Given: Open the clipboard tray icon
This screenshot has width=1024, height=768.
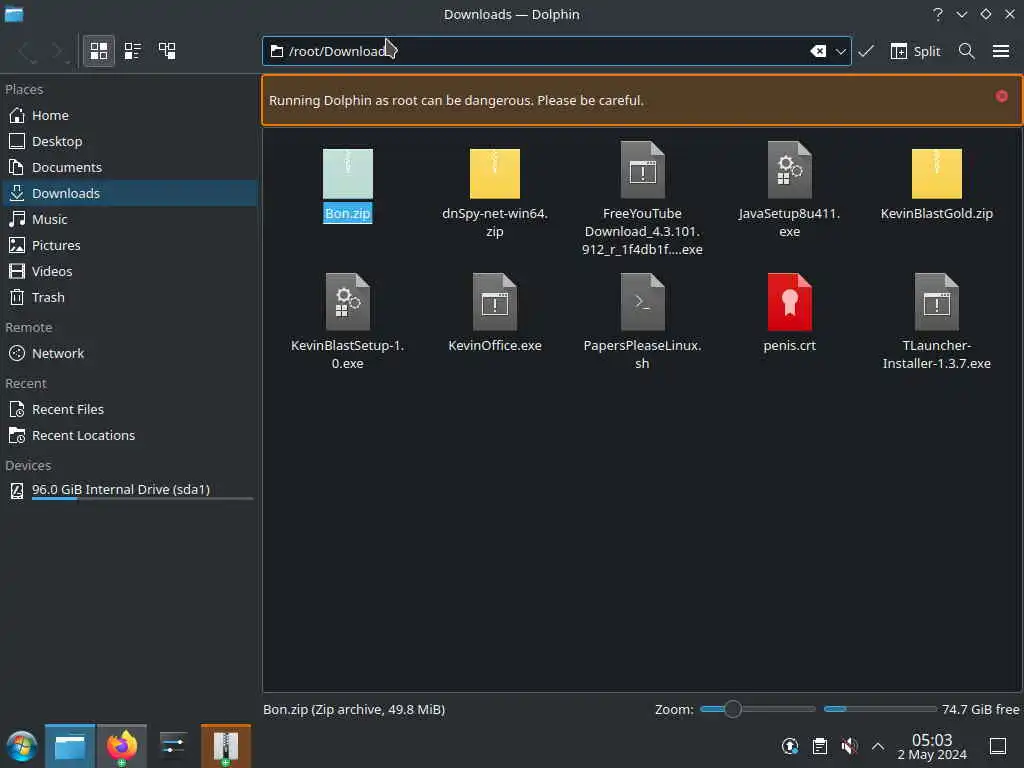Looking at the screenshot, I should [820, 746].
